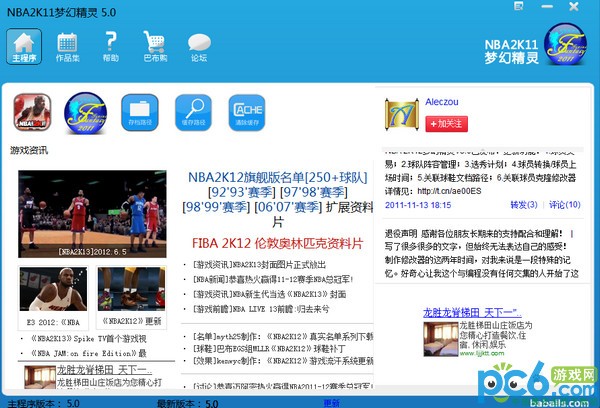Open 龙胜龙脊梯田 ad link on right
Viewport: 600px width, 408px height.
472,313
